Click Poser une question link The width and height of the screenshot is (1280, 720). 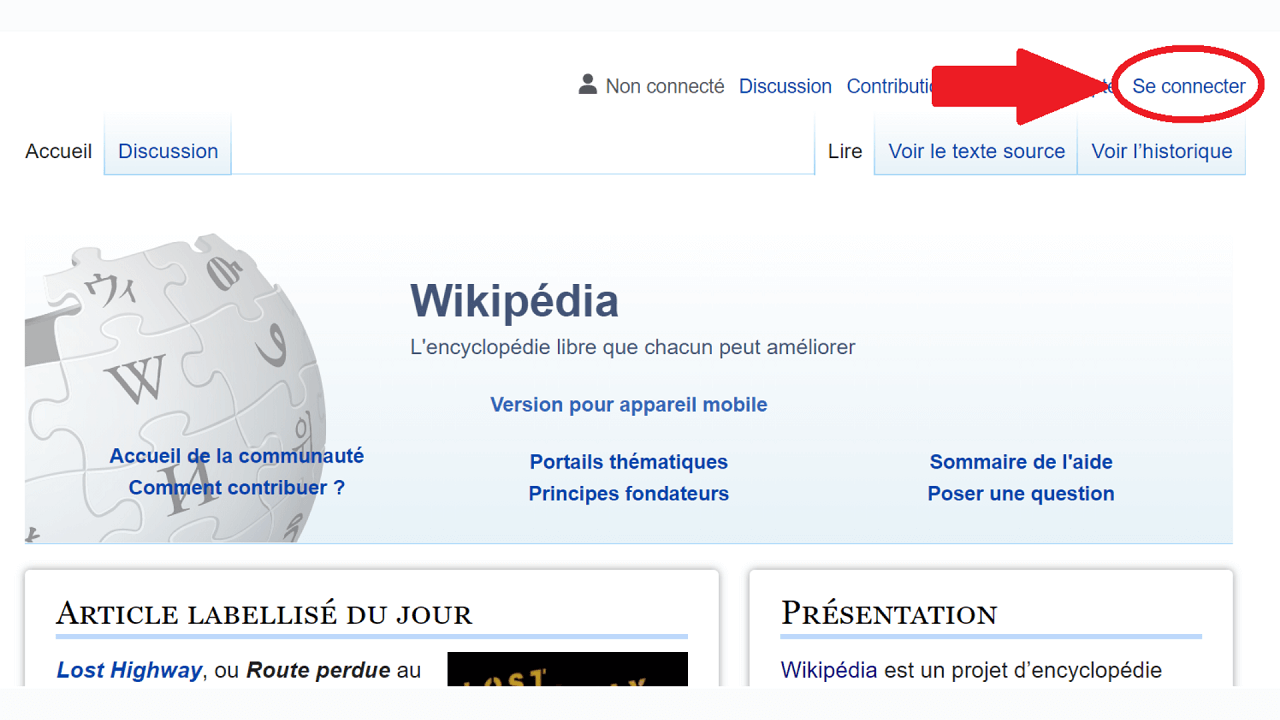pyautogui.click(x=1021, y=494)
